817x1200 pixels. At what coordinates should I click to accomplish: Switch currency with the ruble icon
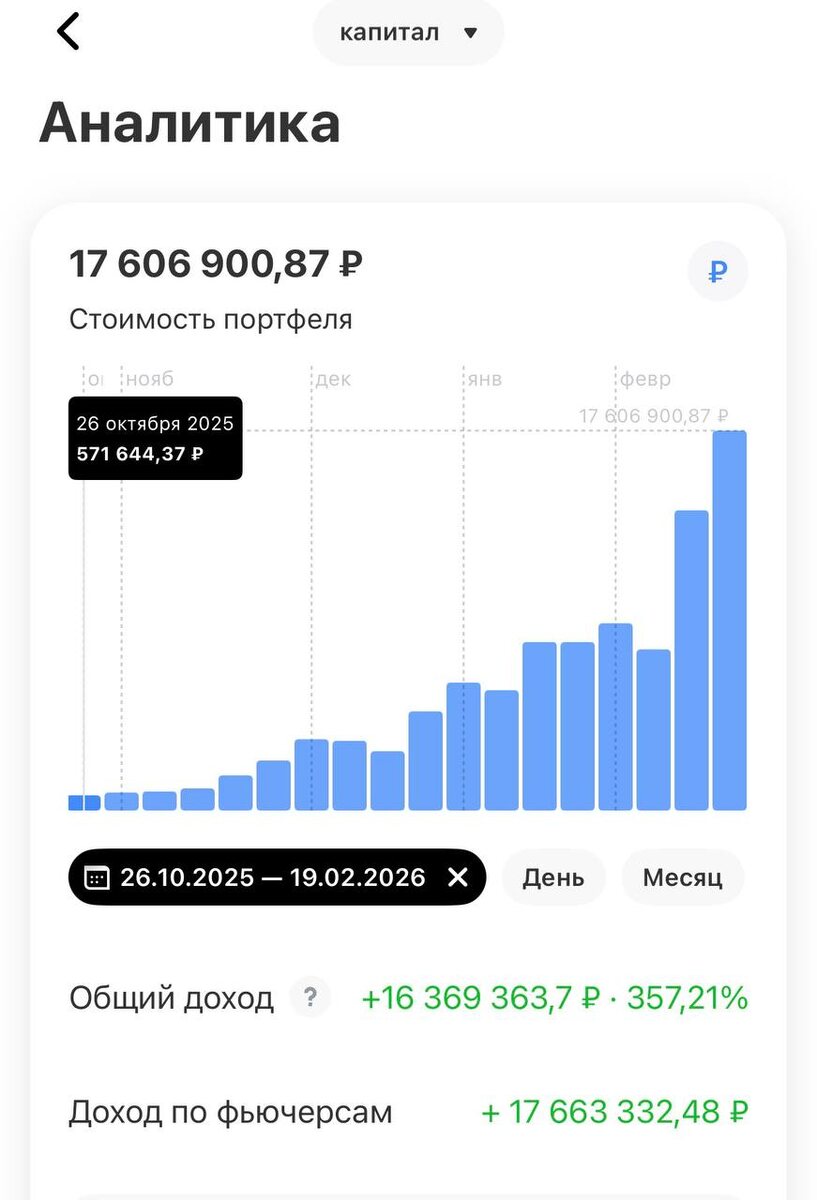[x=717, y=271]
